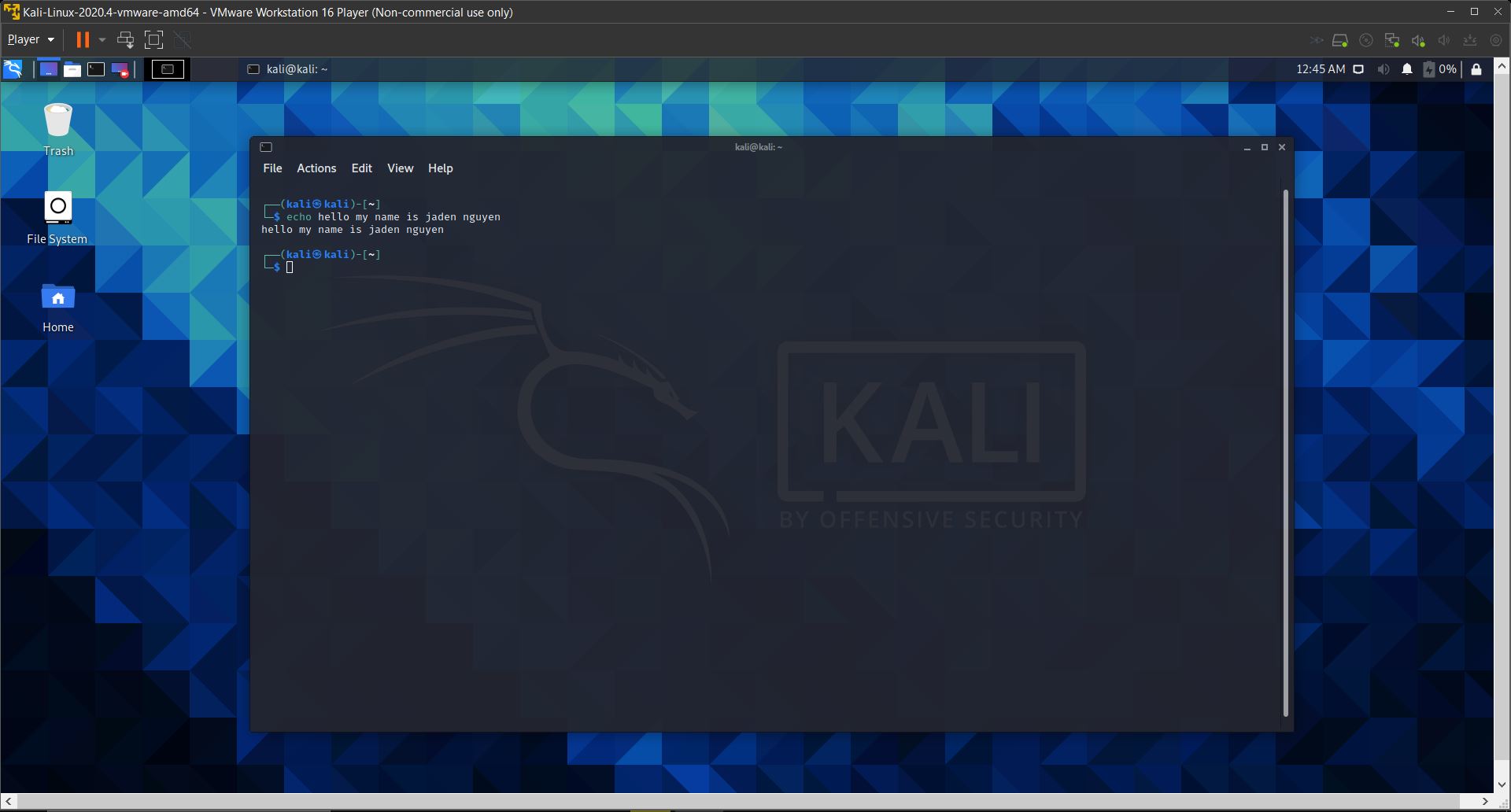Select the Trash desktop icon
Viewport: 1511px width, 812px height.
pos(58,130)
